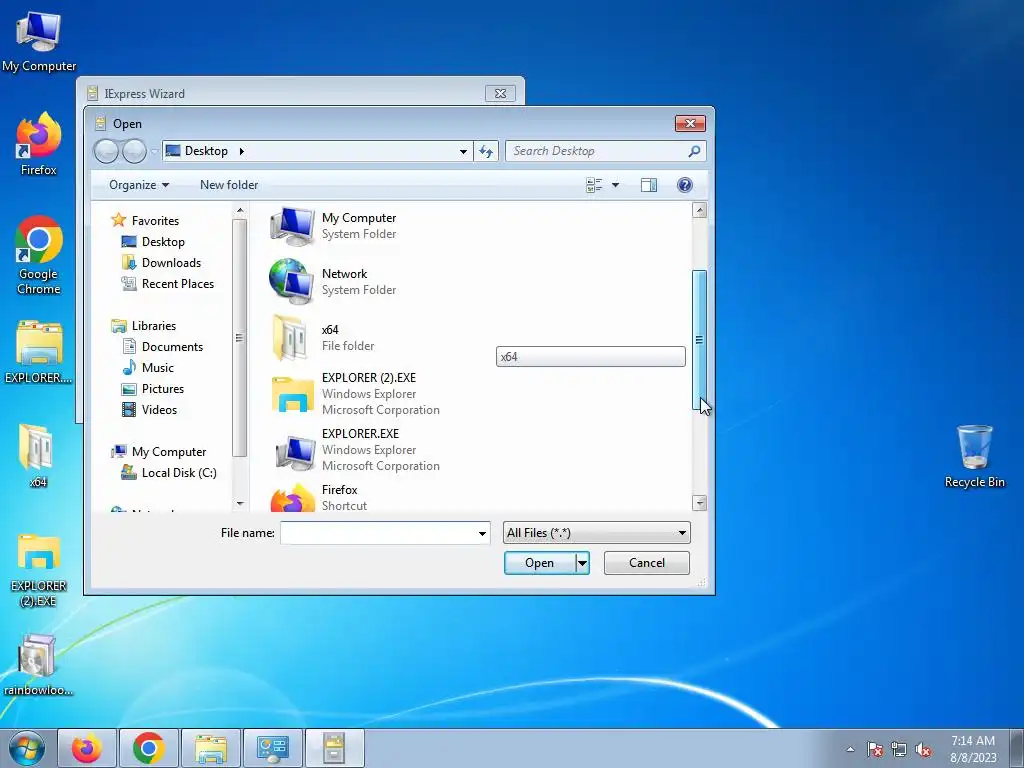Viewport: 1024px width, 768px height.
Task: Select My Computer system folder icon in file list
Action: (292, 226)
